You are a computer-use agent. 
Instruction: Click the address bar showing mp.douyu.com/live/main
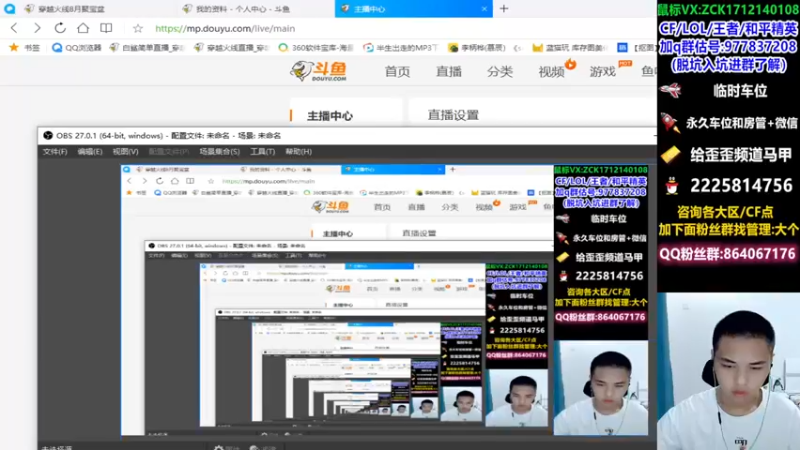pos(225,29)
